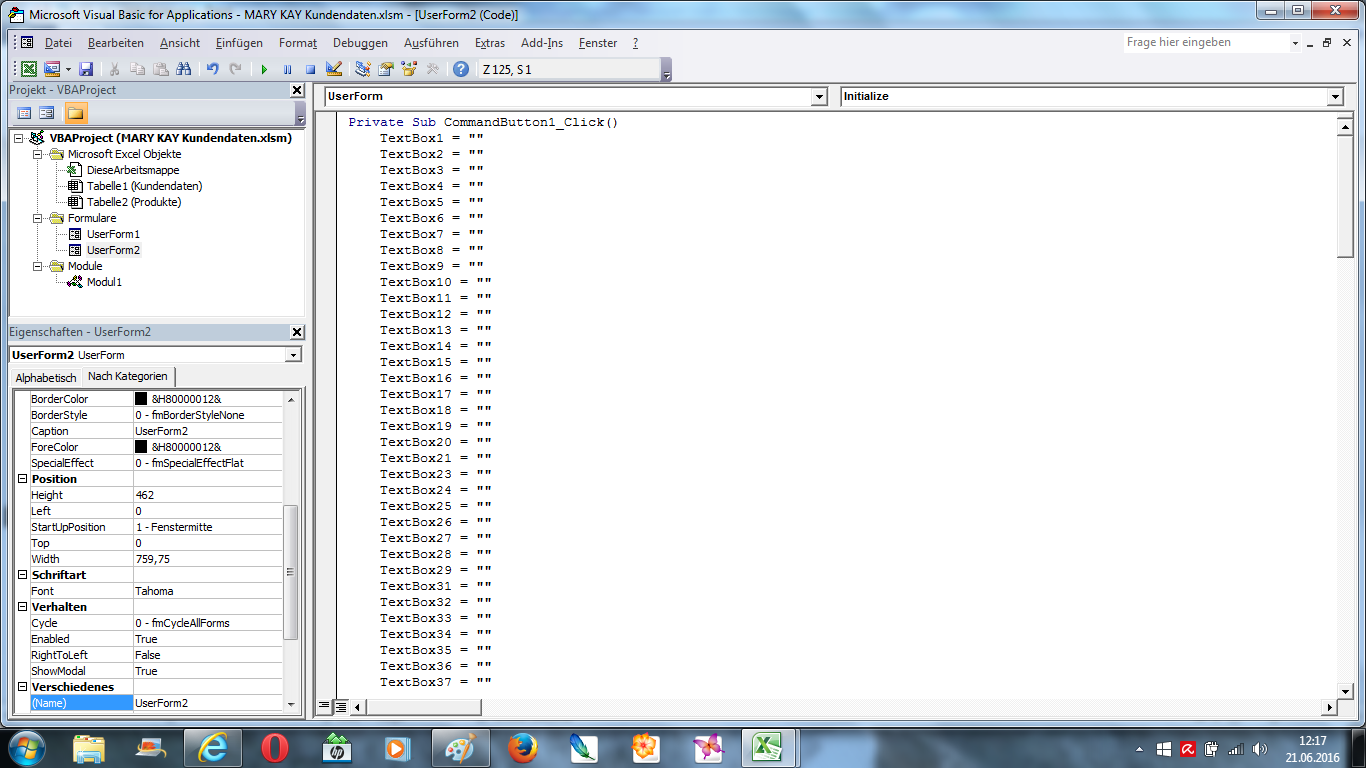Viewport: 1366px width, 768px height.
Task: Click View Code icon in Project panel
Action: click(x=25, y=113)
